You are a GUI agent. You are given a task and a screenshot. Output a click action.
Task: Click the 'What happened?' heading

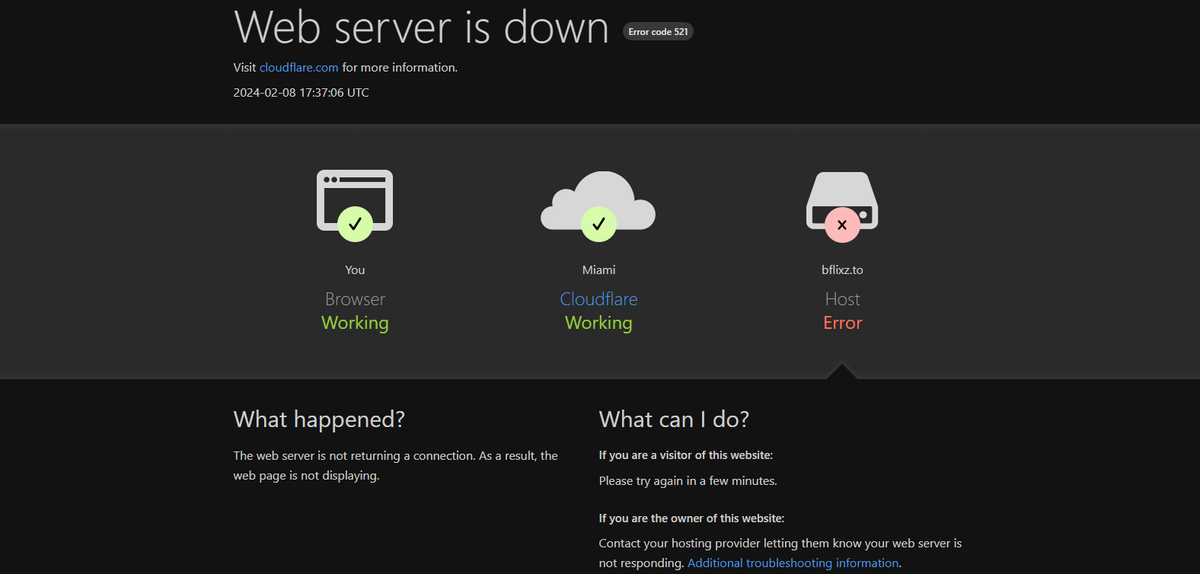(x=319, y=419)
